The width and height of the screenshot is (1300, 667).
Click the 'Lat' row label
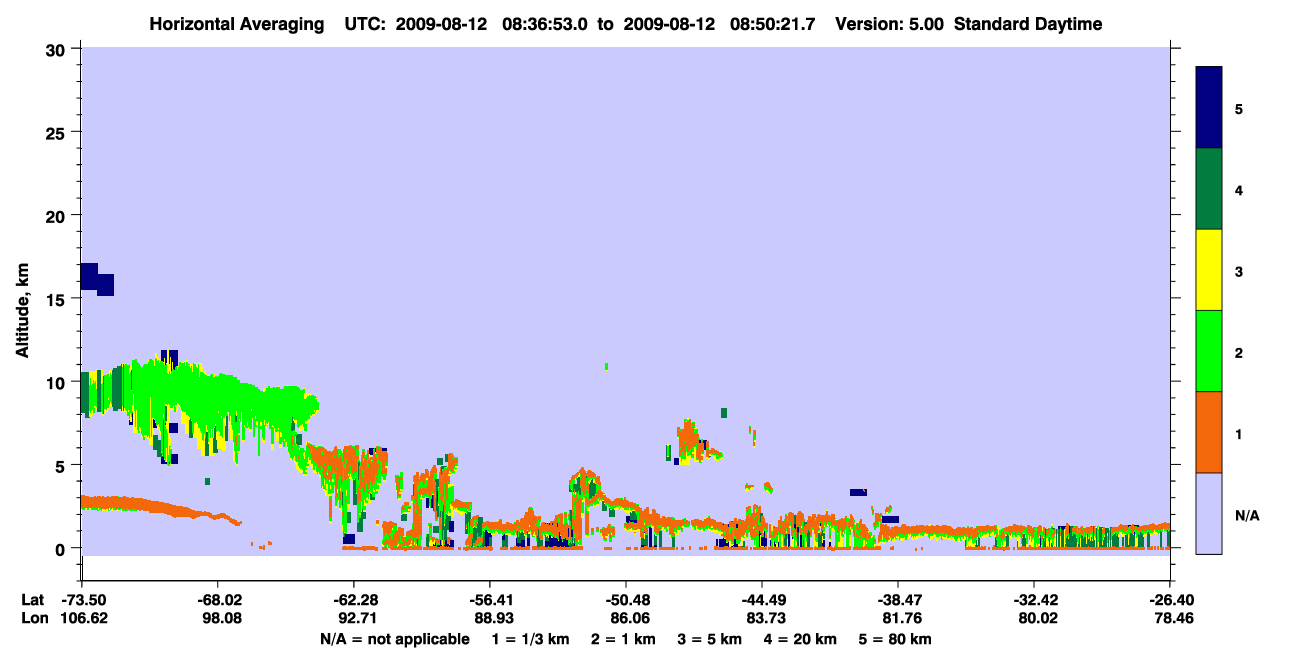pyautogui.click(x=33, y=600)
